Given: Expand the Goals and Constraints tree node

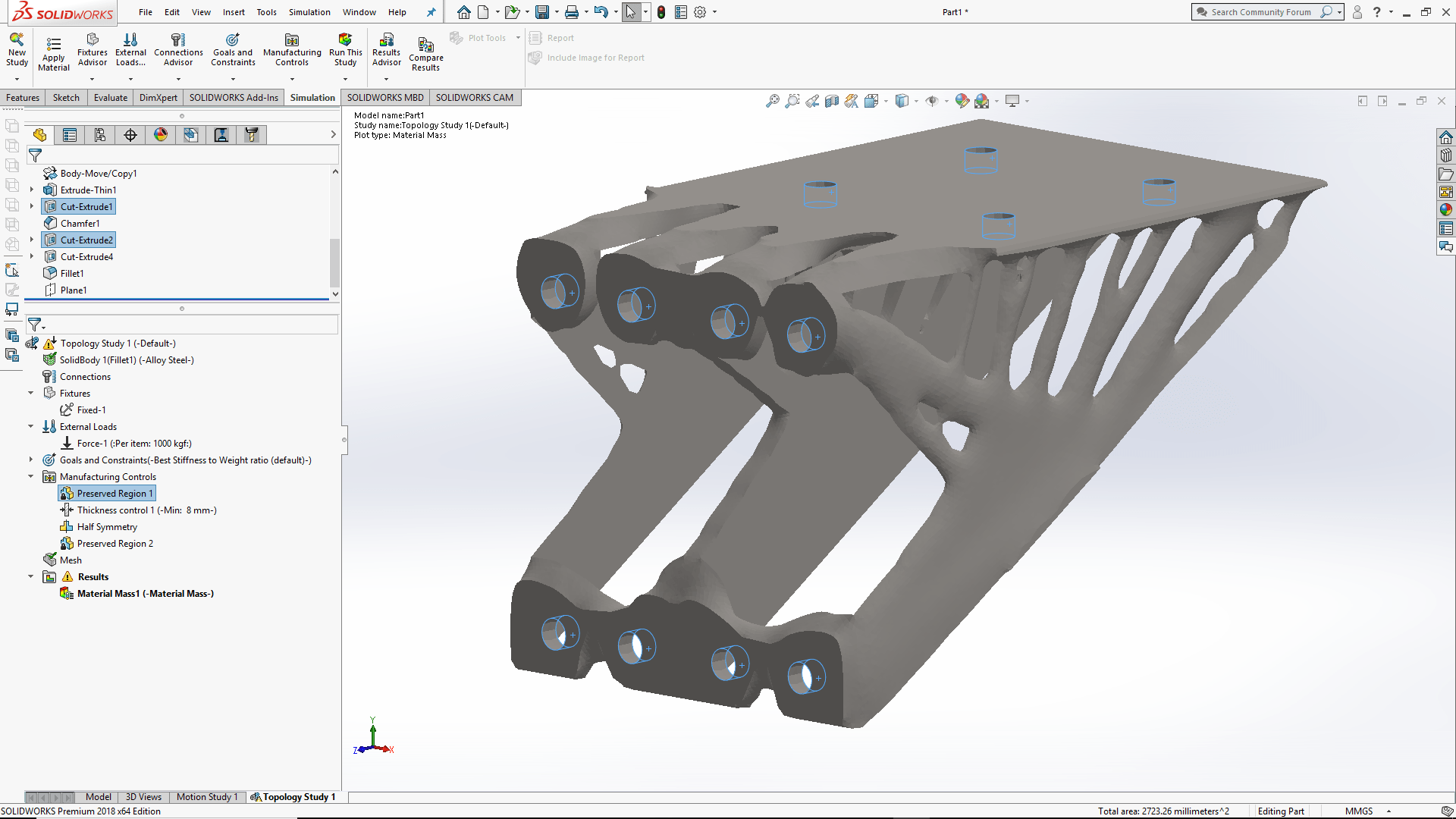Looking at the screenshot, I should click(31, 460).
